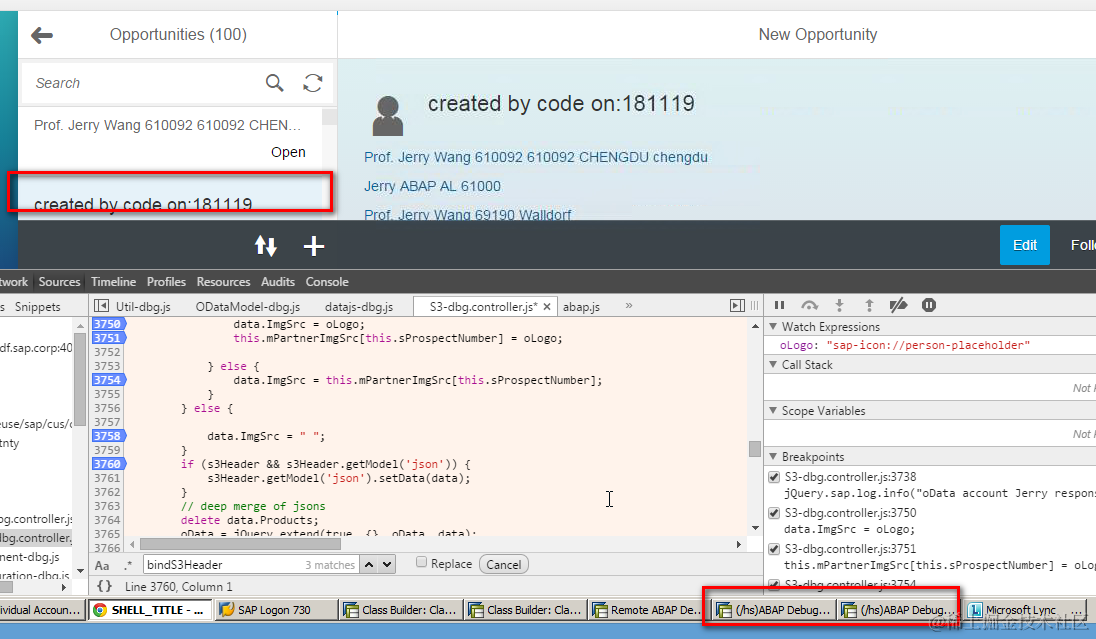
Task: Toggle breakpoint marker on line 3751
Action: pos(108,338)
